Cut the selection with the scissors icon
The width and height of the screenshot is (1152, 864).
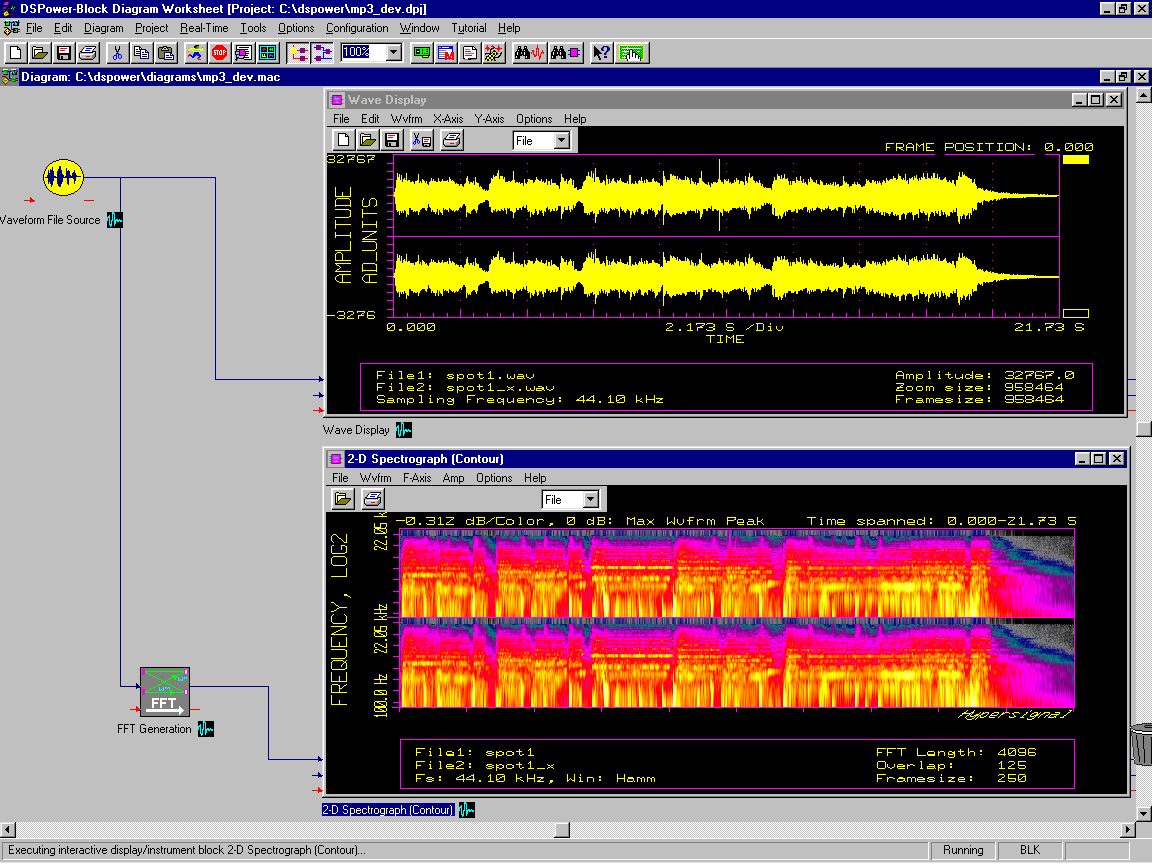click(117, 53)
